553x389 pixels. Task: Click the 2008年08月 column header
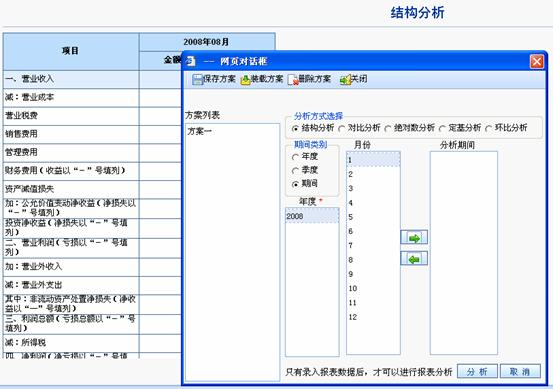(207, 42)
